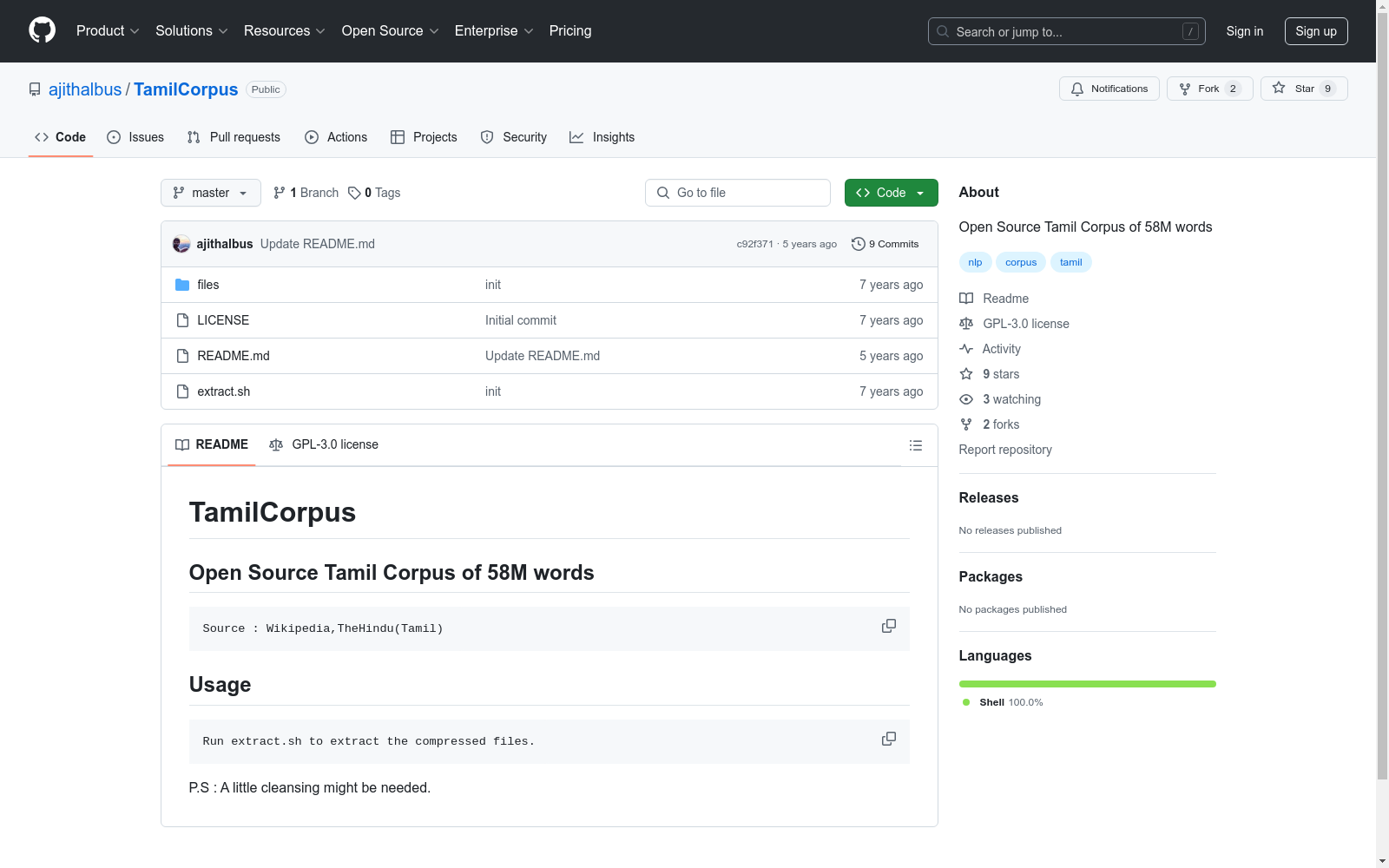Click the files folder icon

(182, 285)
